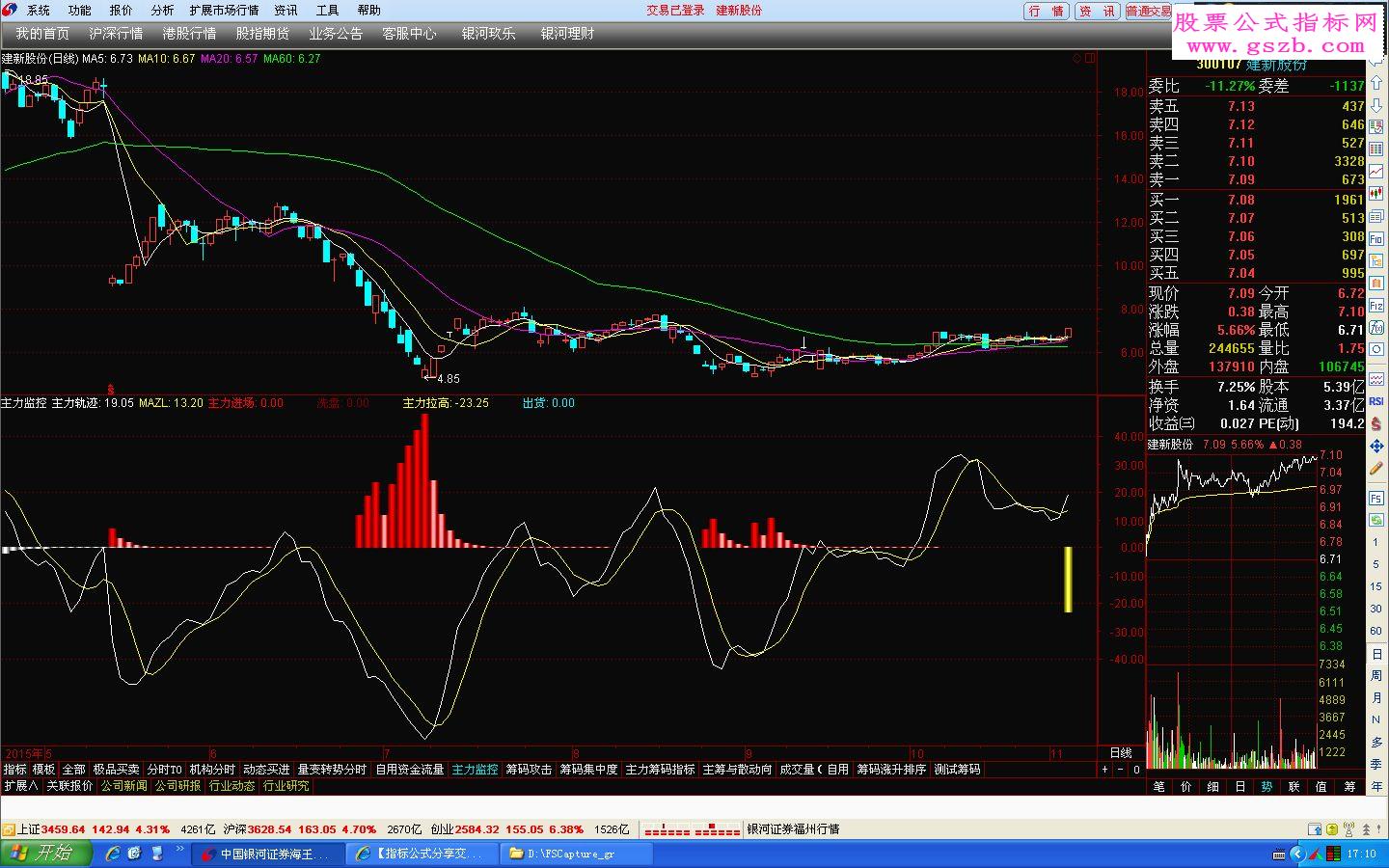Select the 周 weekly period button

1376,675
